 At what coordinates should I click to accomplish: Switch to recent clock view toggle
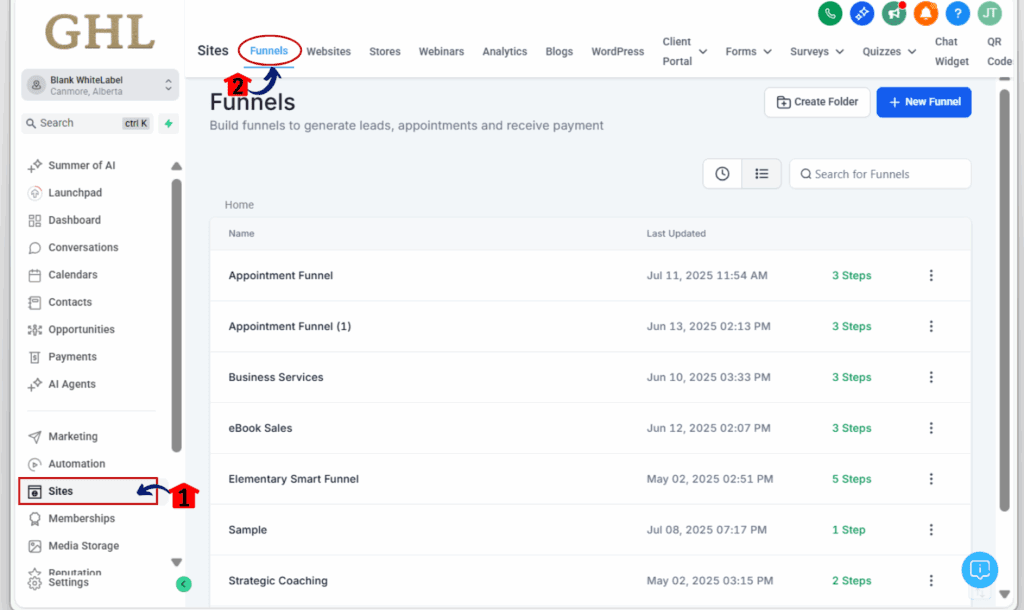pos(722,174)
